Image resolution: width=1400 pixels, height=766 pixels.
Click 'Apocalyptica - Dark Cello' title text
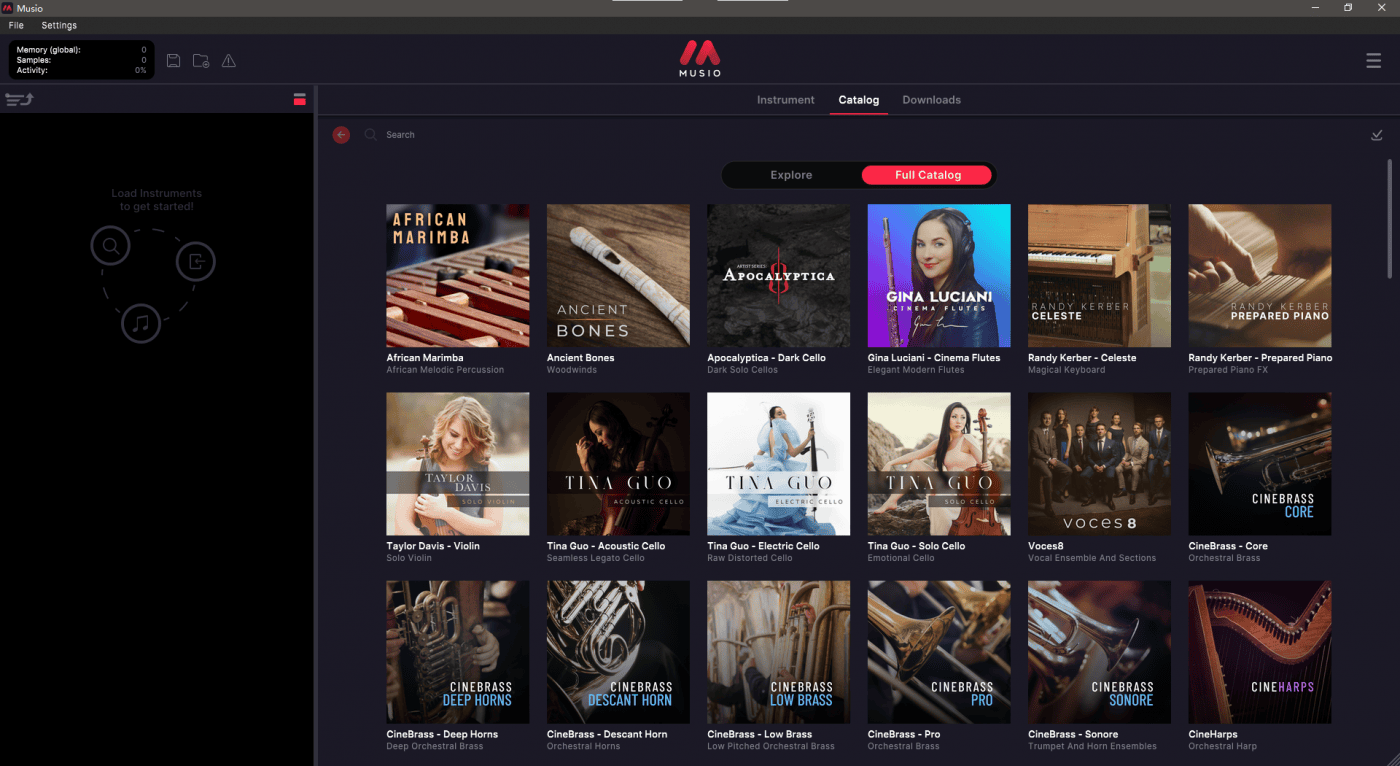[x=767, y=358]
